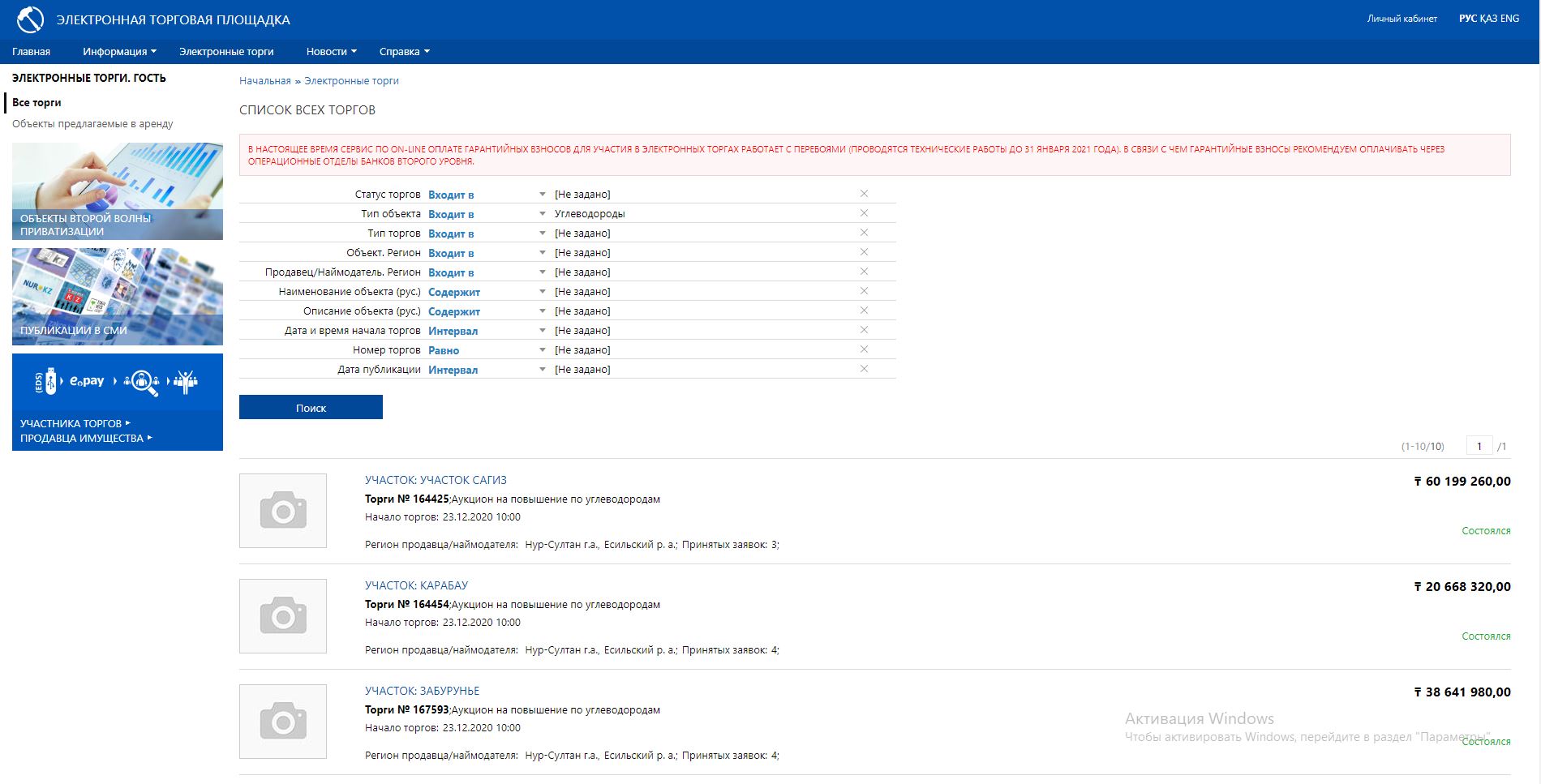1541x784 pixels.
Task: Clear the Тип объекта Углеводороды filter
Action: point(864,213)
